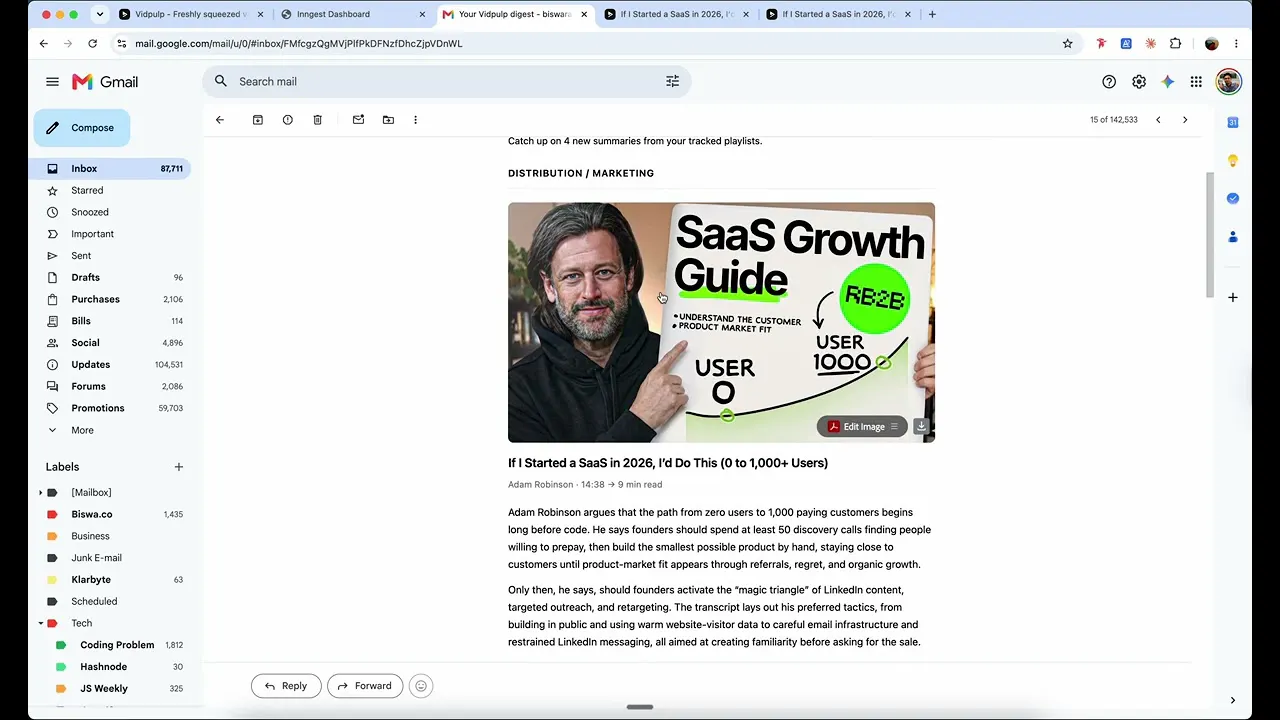Reply to this email
The width and height of the screenshot is (1280, 720).
click(286, 686)
